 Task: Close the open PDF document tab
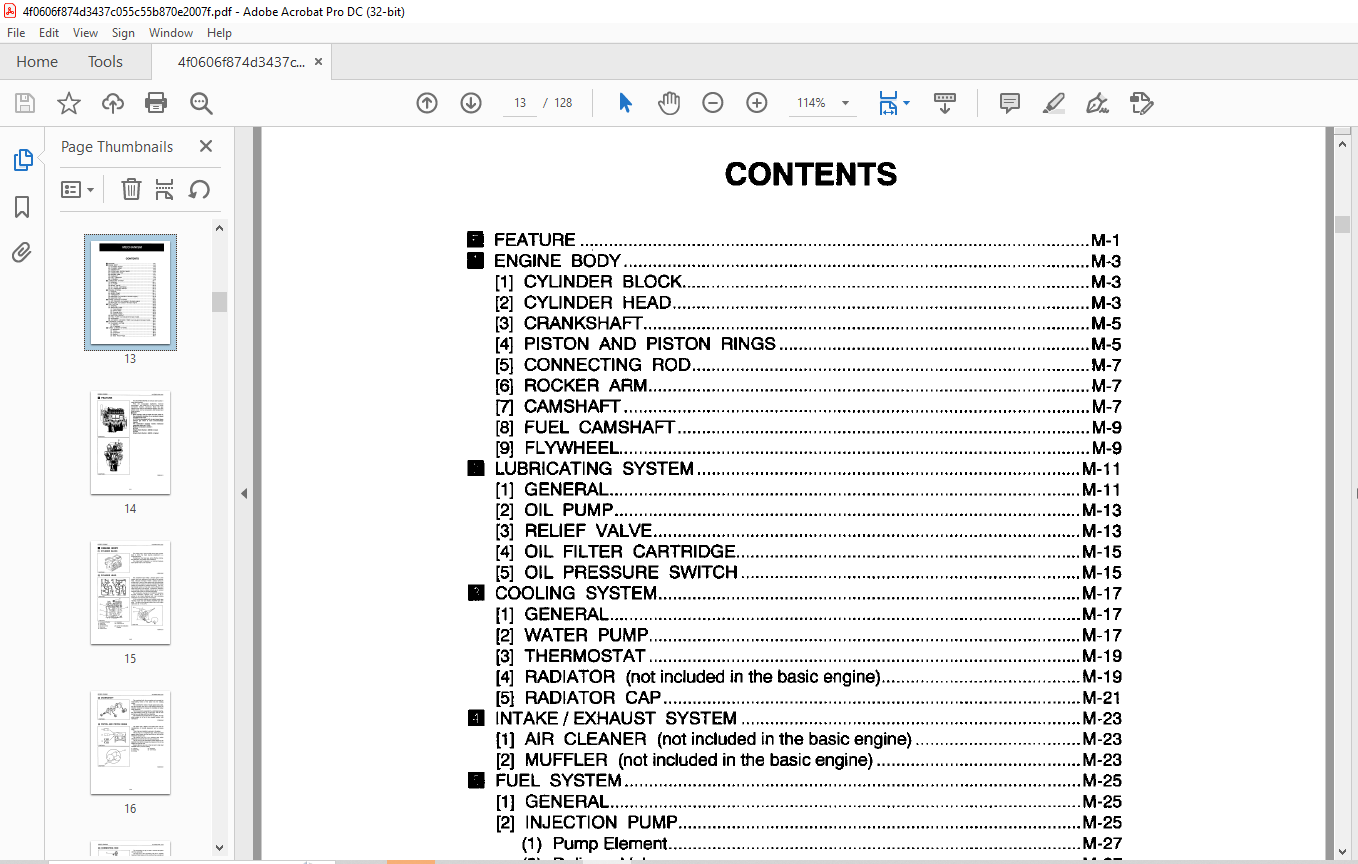[x=318, y=62]
